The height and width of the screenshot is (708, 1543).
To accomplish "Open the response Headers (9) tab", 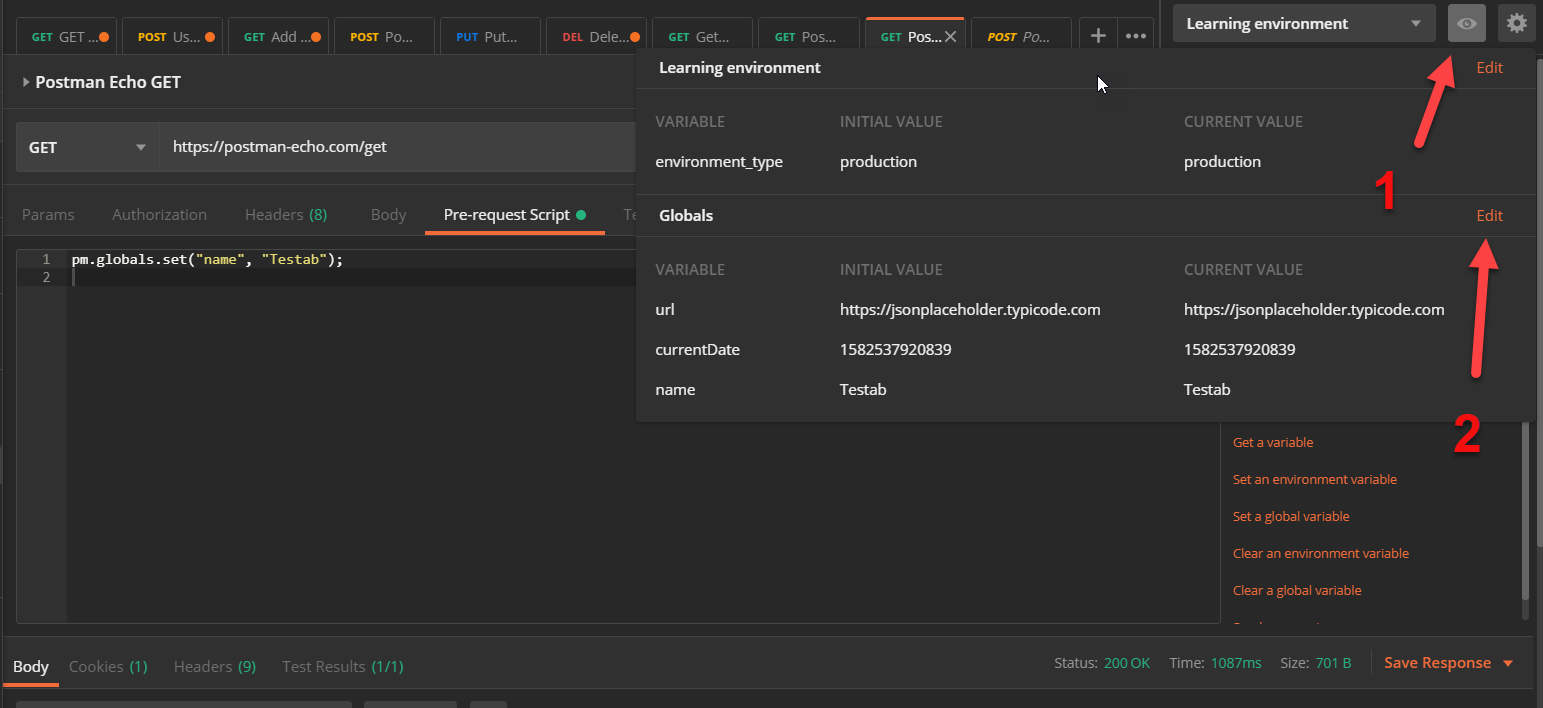I will 215,666.
